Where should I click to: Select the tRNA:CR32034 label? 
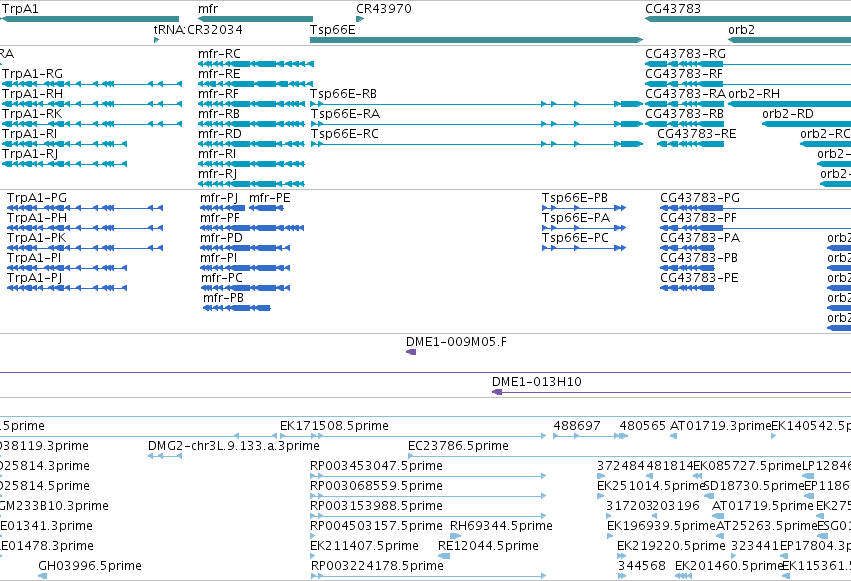pos(198,29)
